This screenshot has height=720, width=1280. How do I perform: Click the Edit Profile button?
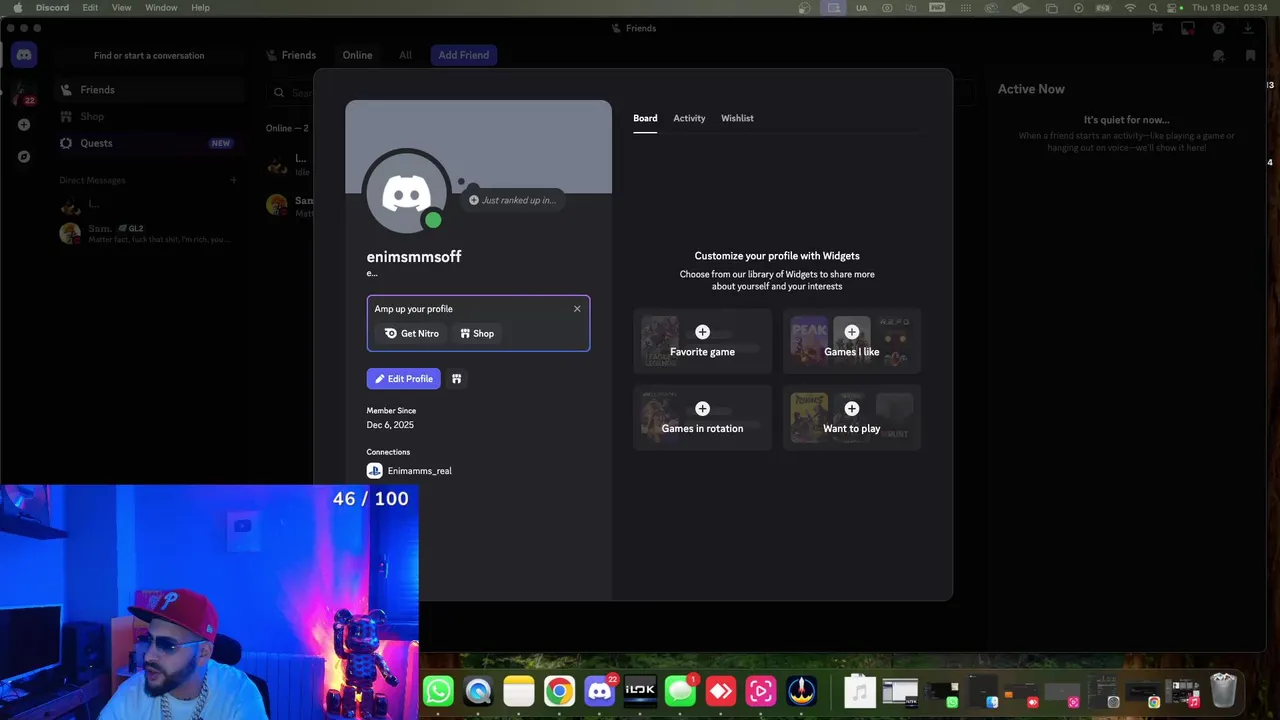pos(404,379)
